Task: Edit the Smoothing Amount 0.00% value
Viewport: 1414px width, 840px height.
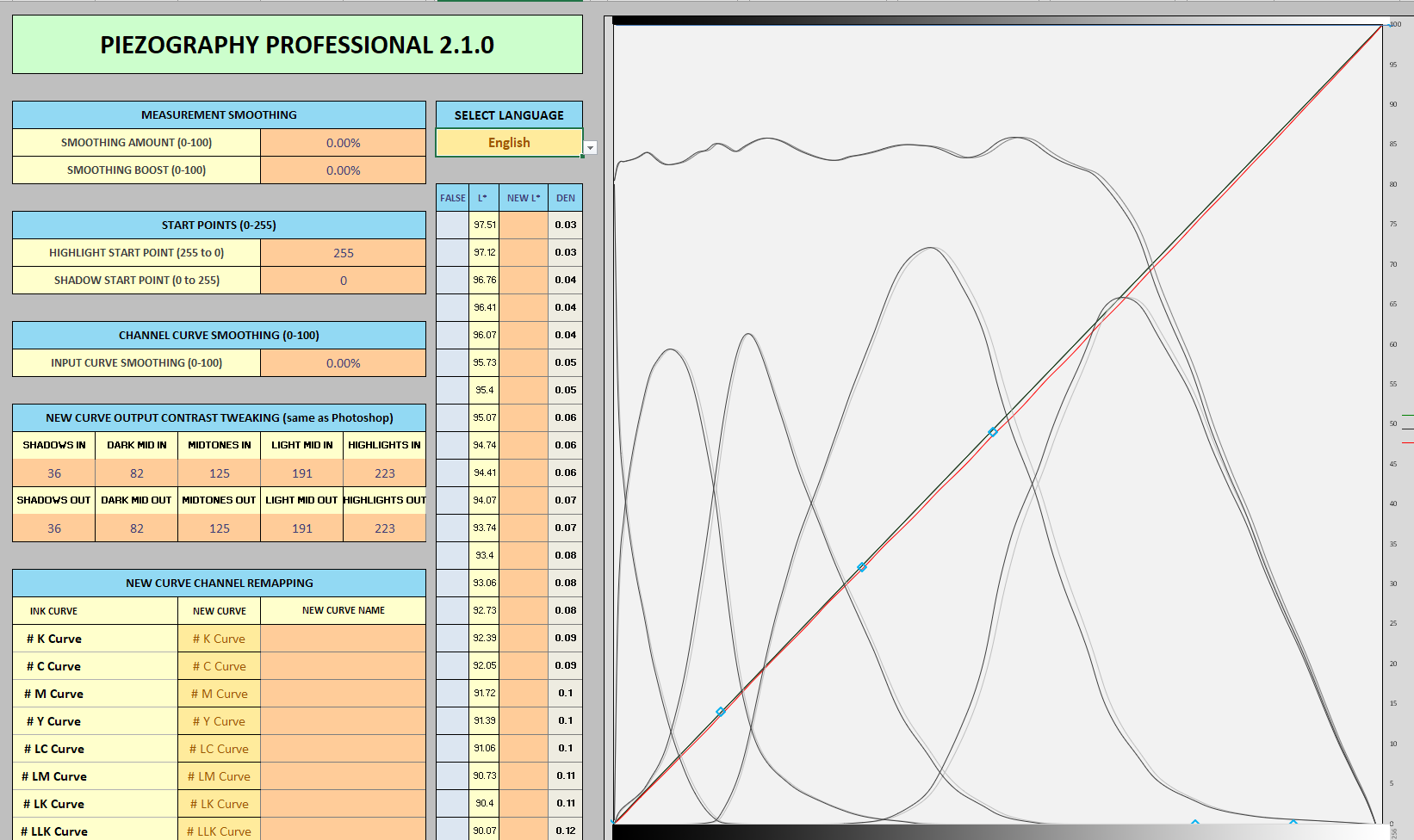Action: point(343,143)
